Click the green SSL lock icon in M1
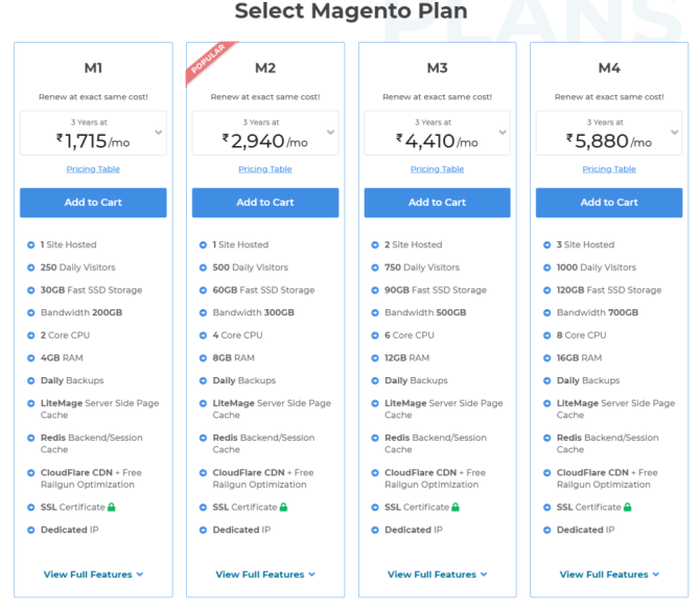 click(x=112, y=507)
